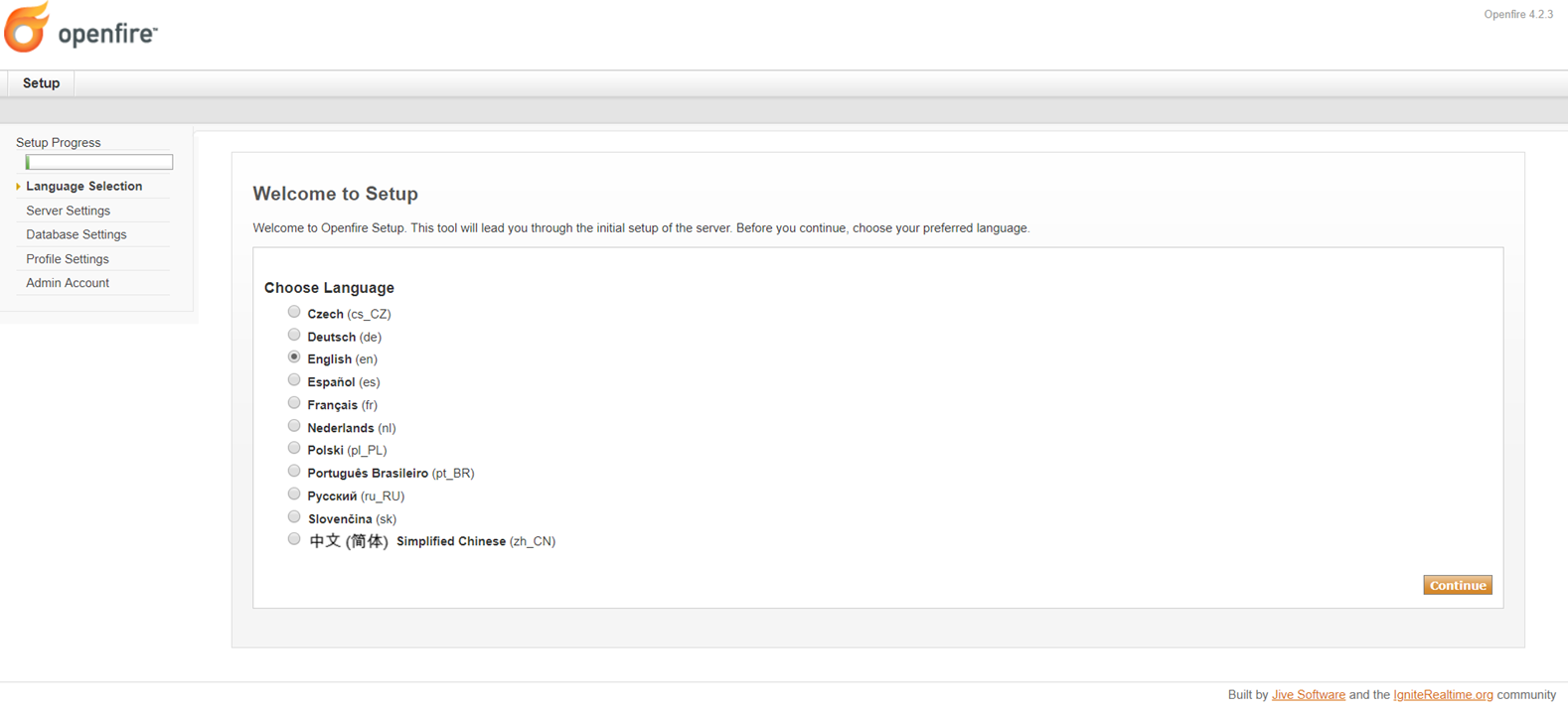1568x712 pixels.
Task: Open Database Settings in sidebar
Action: (77, 234)
